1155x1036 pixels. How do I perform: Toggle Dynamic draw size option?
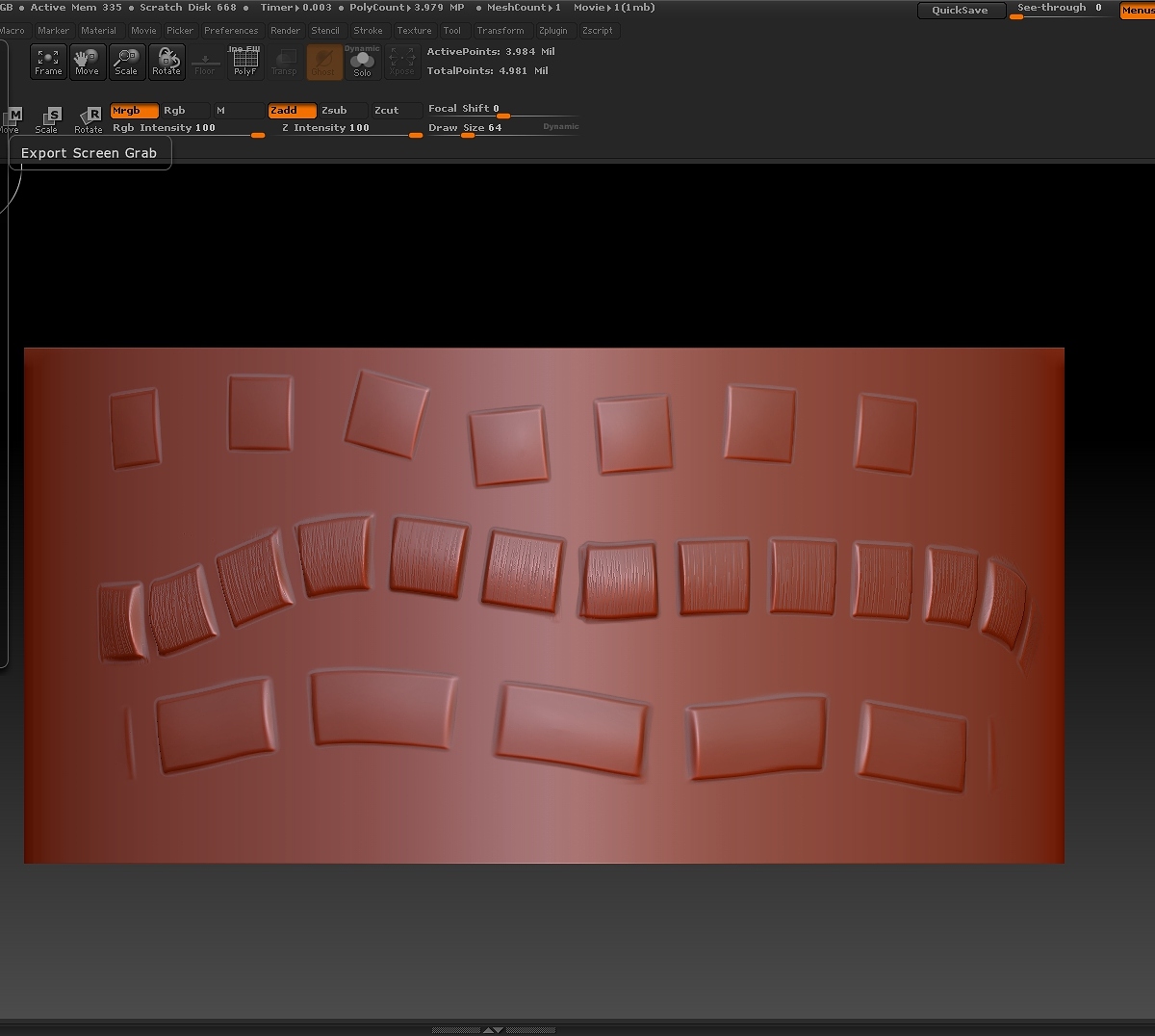[561, 127]
